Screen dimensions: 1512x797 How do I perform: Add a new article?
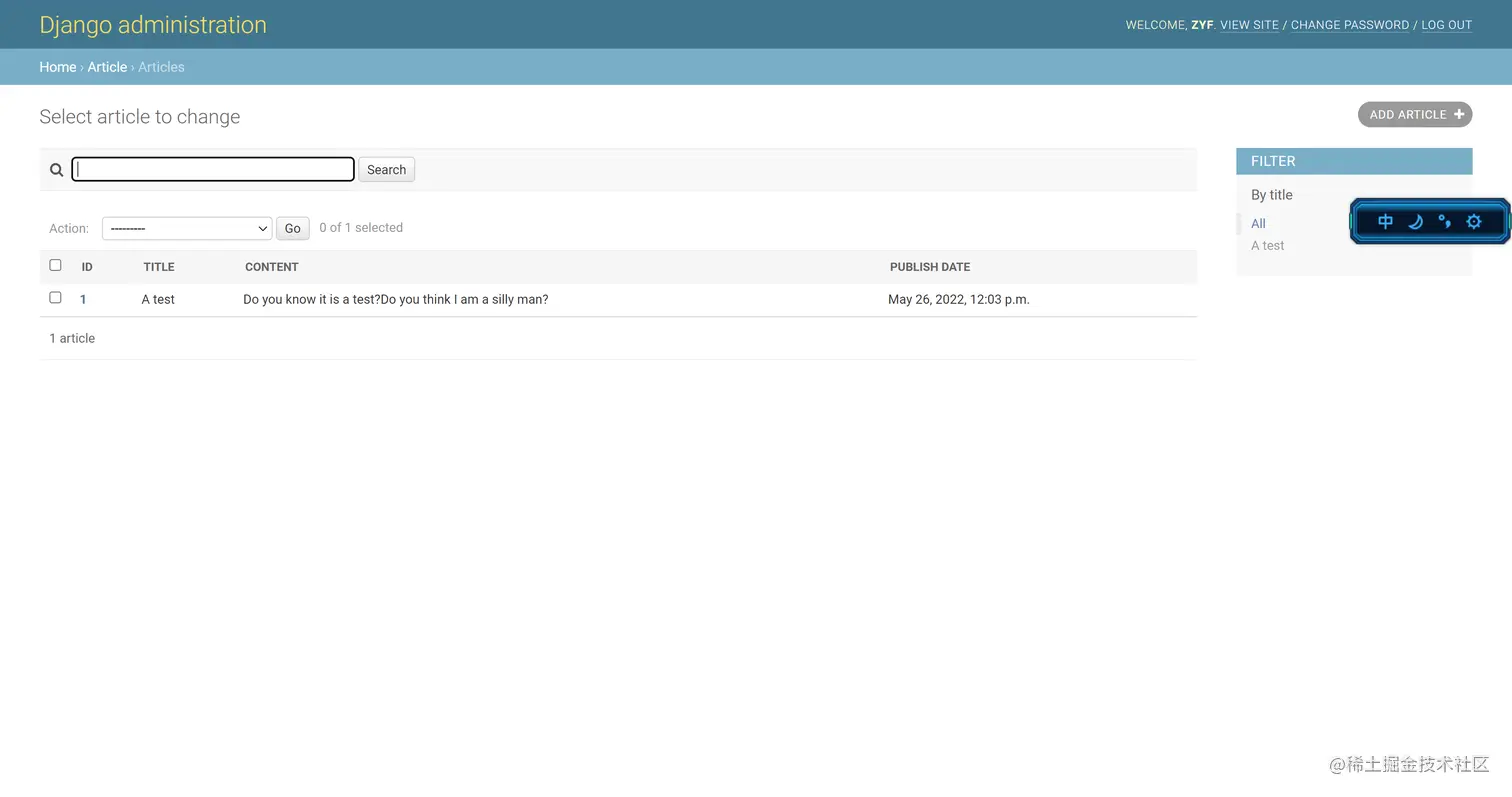pos(1415,114)
